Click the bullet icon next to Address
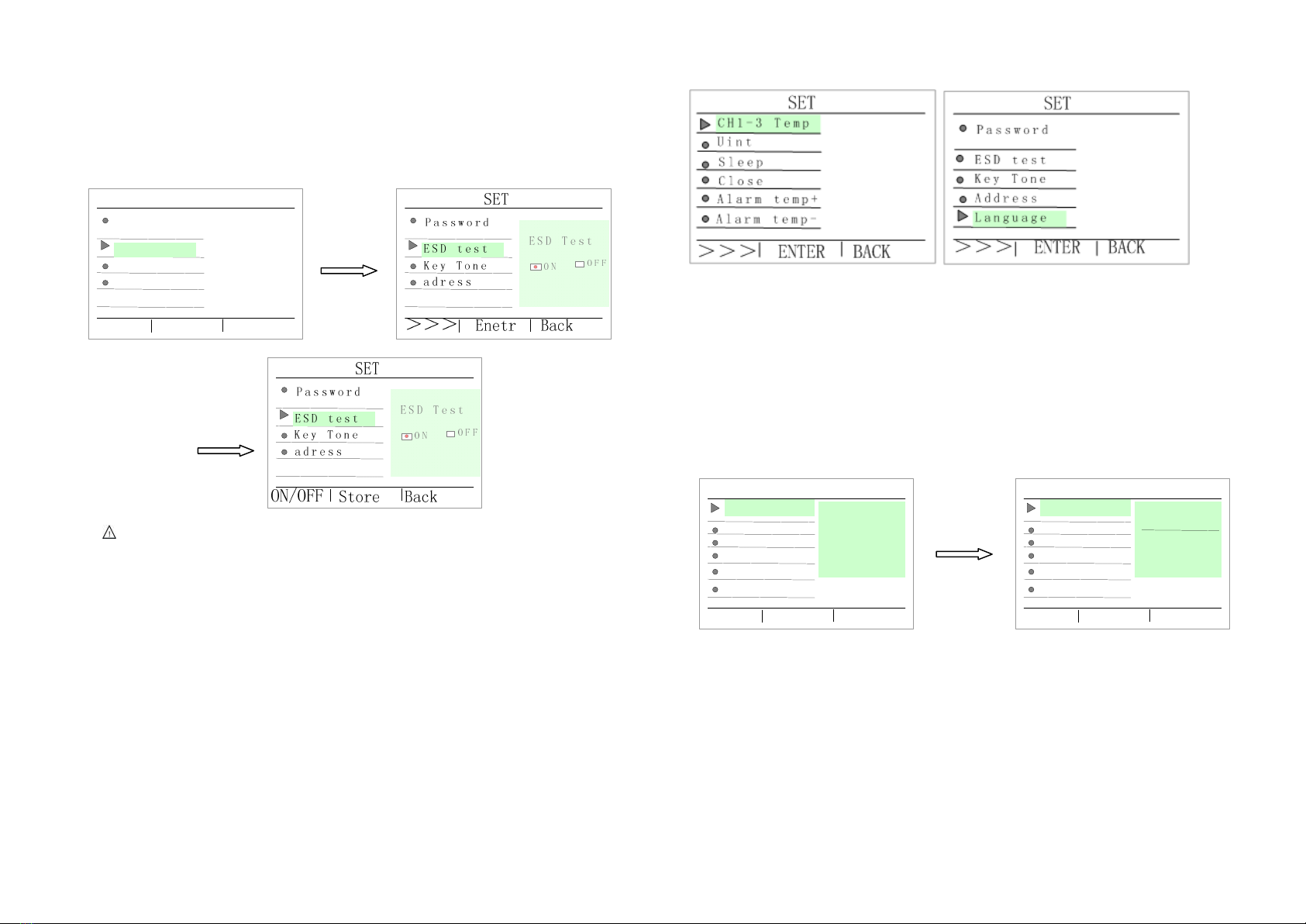1306x924 pixels. point(963,199)
